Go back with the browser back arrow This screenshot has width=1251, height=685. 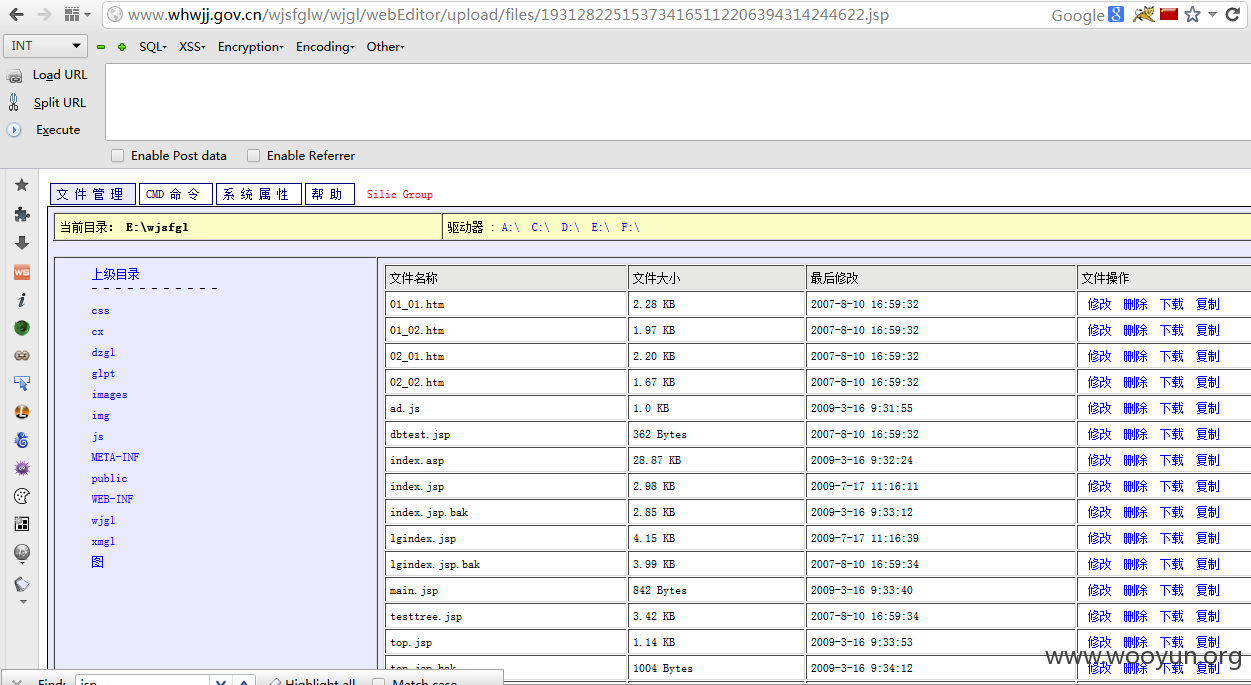click(17, 15)
